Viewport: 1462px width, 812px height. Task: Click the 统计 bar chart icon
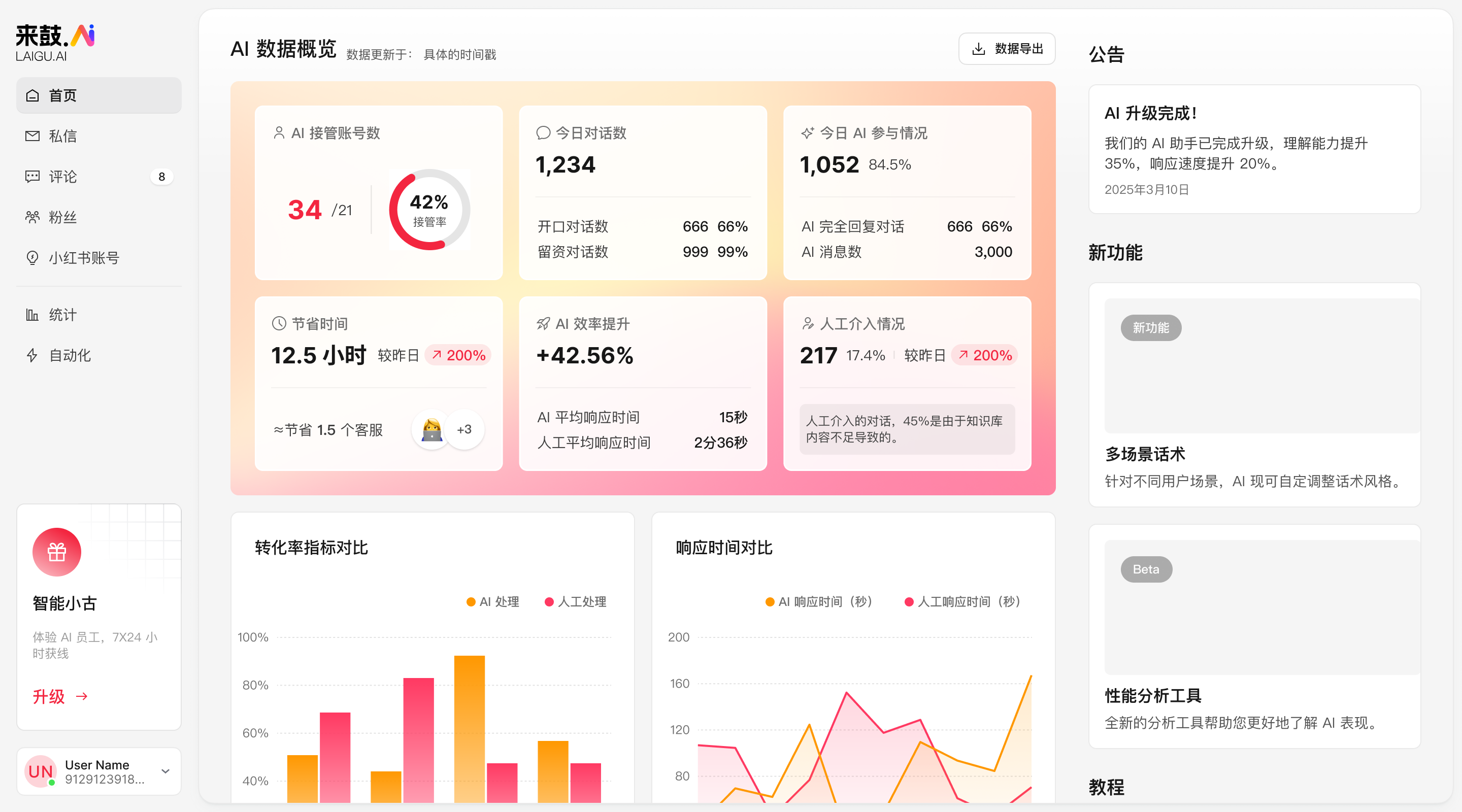pyautogui.click(x=32, y=315)
